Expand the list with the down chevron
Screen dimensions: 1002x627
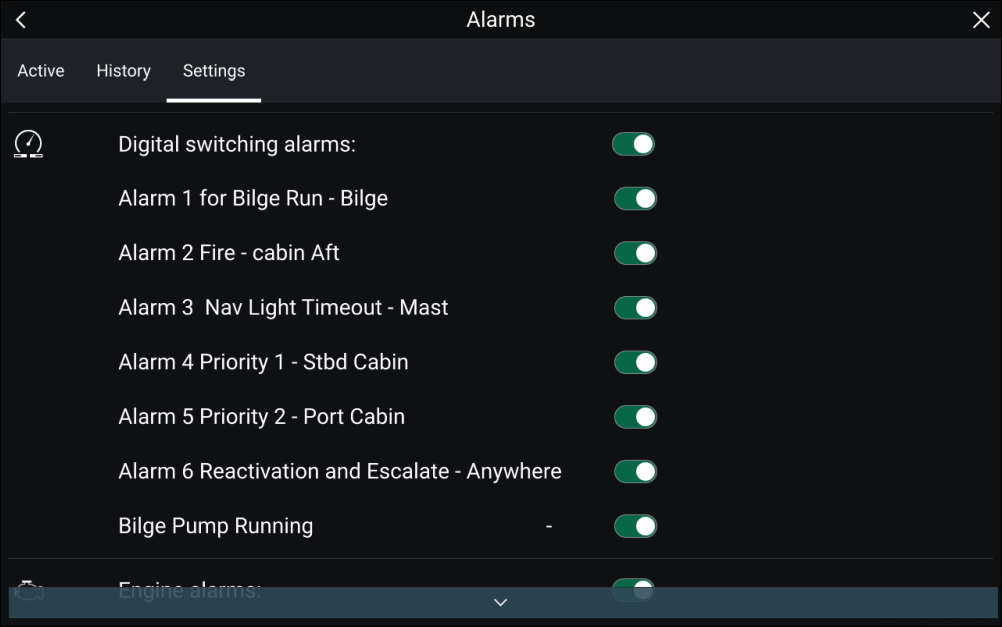pos(501,602)
